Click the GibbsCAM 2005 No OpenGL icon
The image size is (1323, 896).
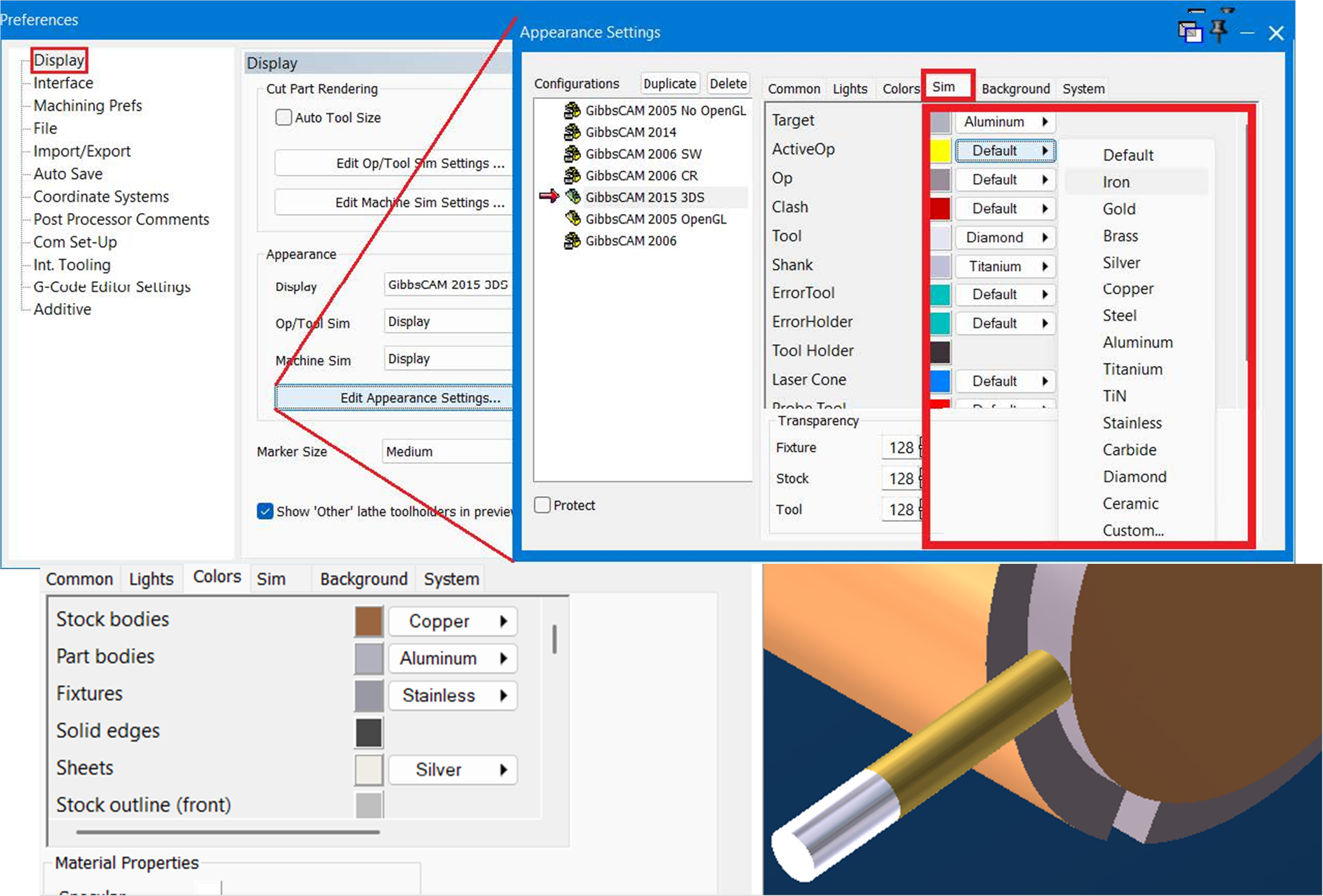572,111
